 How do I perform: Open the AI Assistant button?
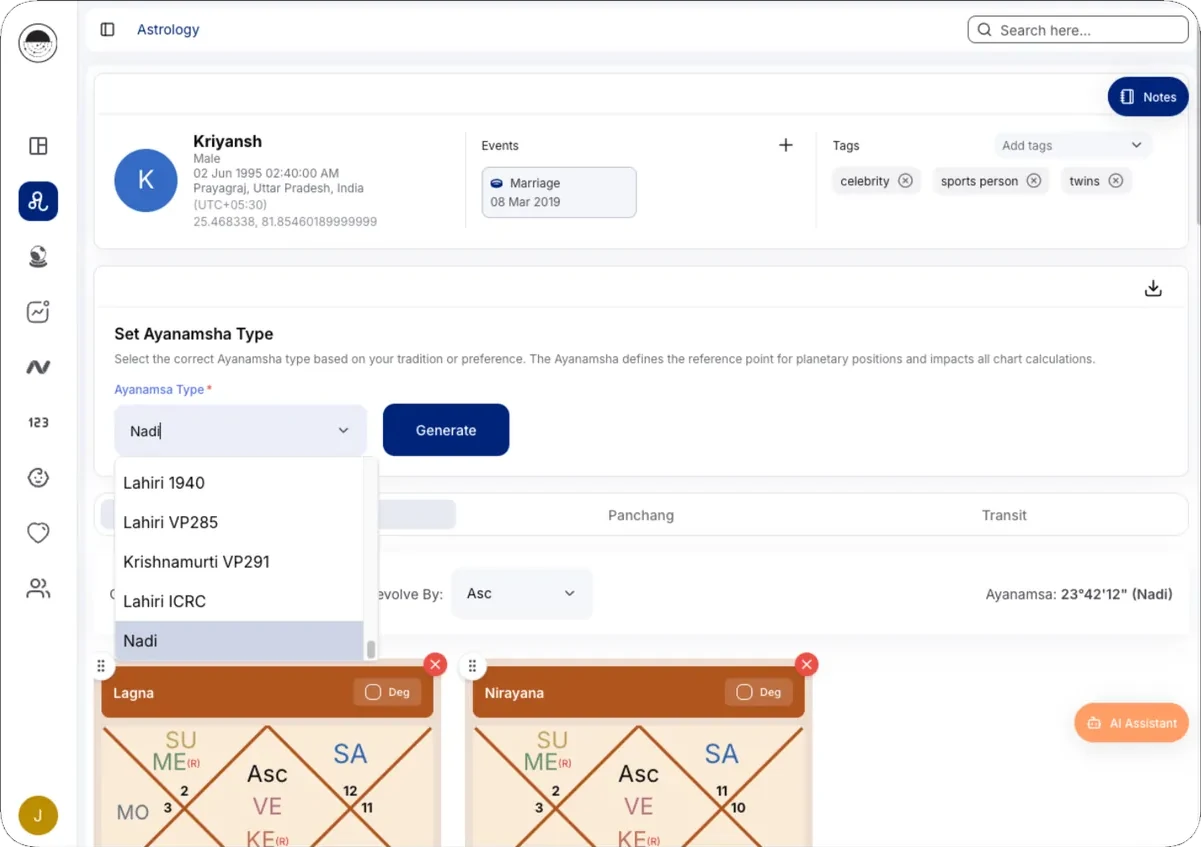tap(1133, 723)
